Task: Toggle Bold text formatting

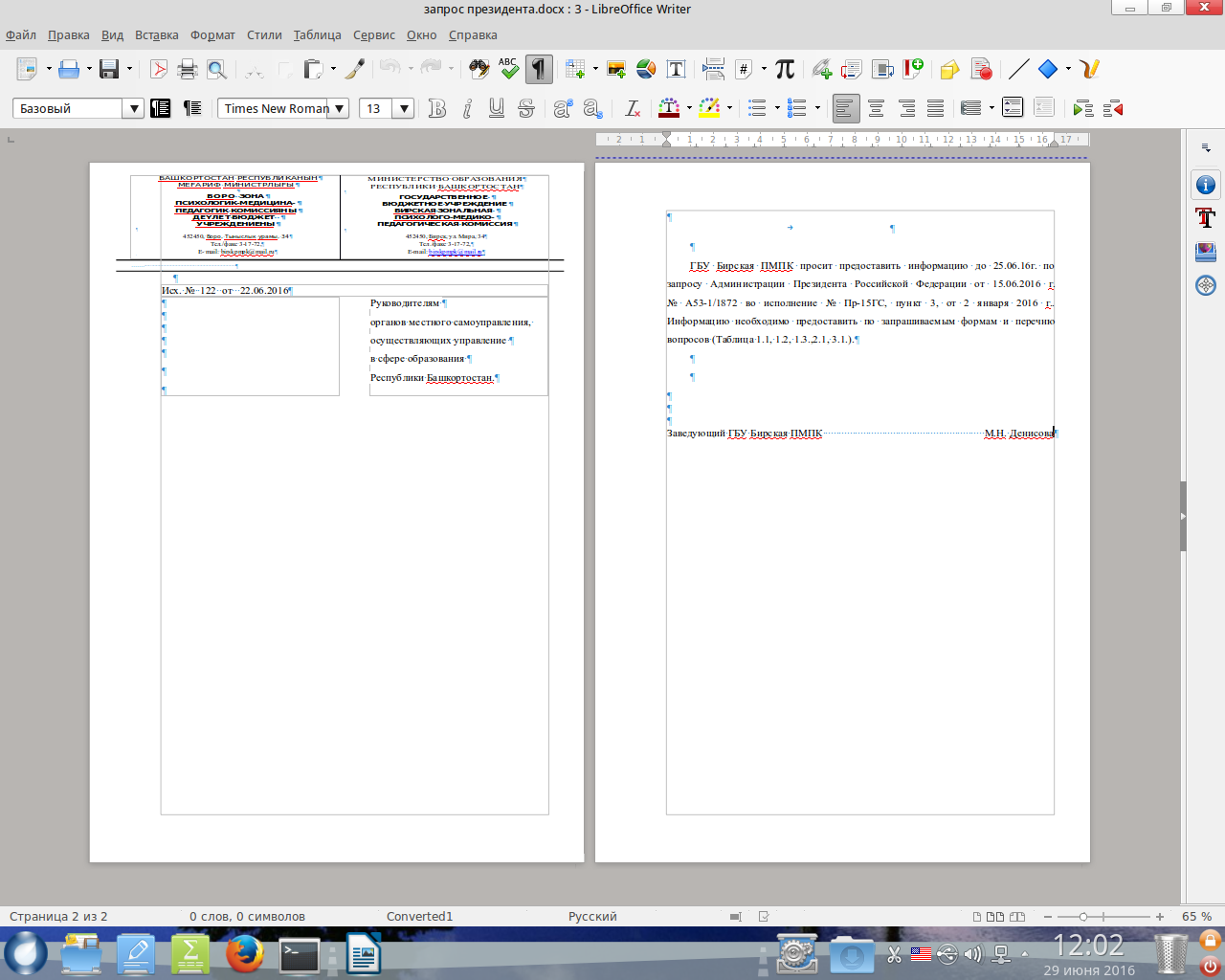Action: tap(437, 108)
